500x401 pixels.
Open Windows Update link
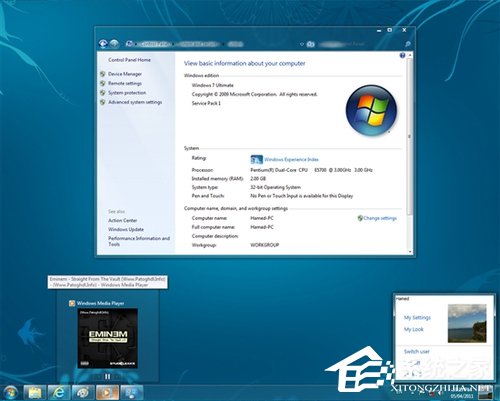126,229
